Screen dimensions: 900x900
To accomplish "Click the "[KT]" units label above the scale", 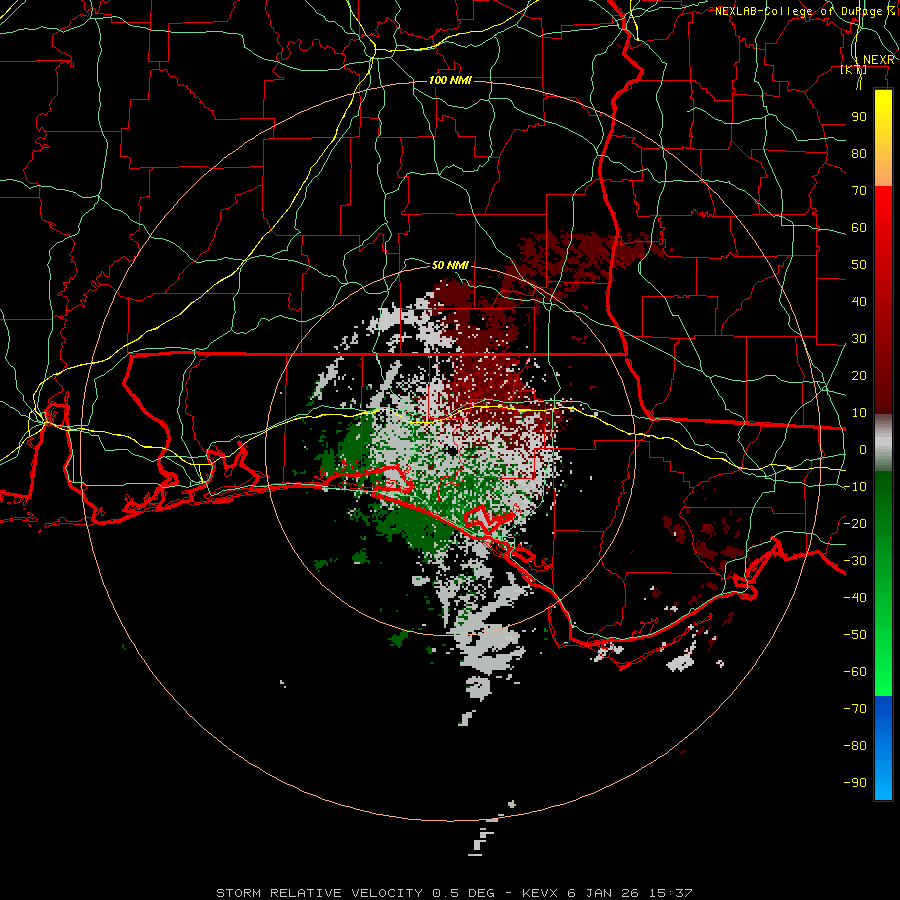I will pos(854,70).
